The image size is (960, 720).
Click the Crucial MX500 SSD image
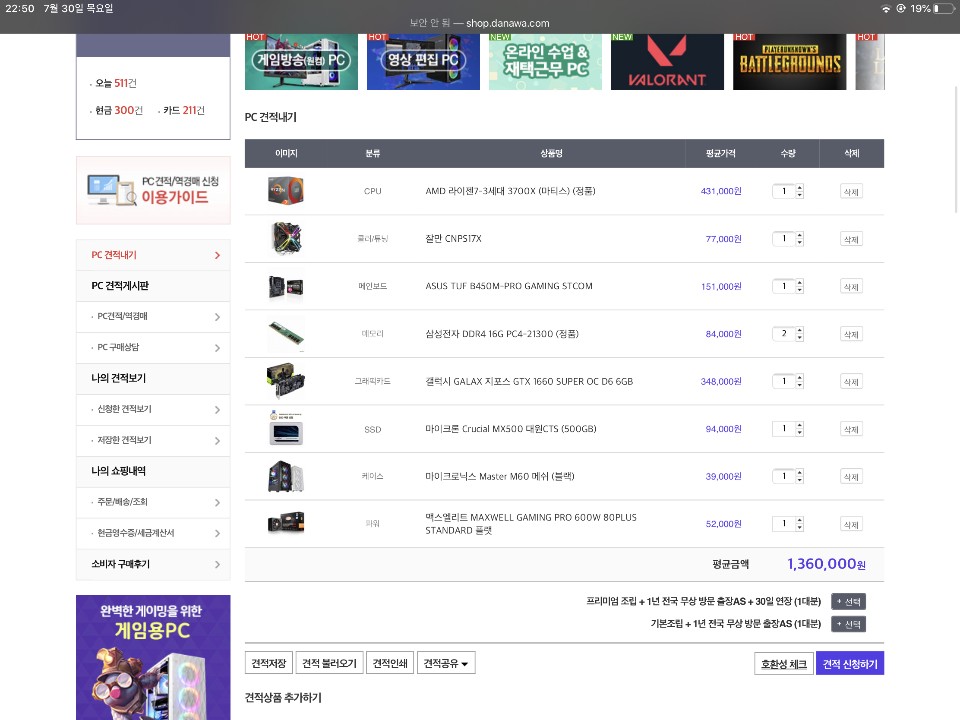(x=286, y=428)
